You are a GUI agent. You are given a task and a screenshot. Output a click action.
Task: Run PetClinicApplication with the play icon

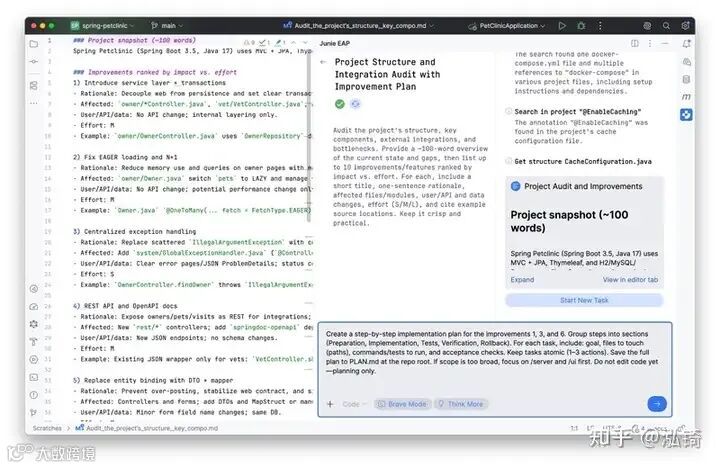point(562,26)
